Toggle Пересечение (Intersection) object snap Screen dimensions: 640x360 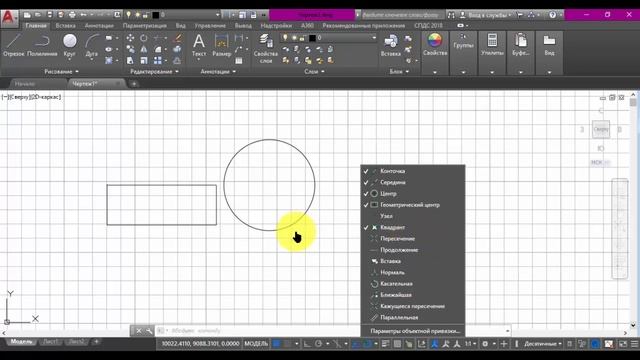point(413,238)
